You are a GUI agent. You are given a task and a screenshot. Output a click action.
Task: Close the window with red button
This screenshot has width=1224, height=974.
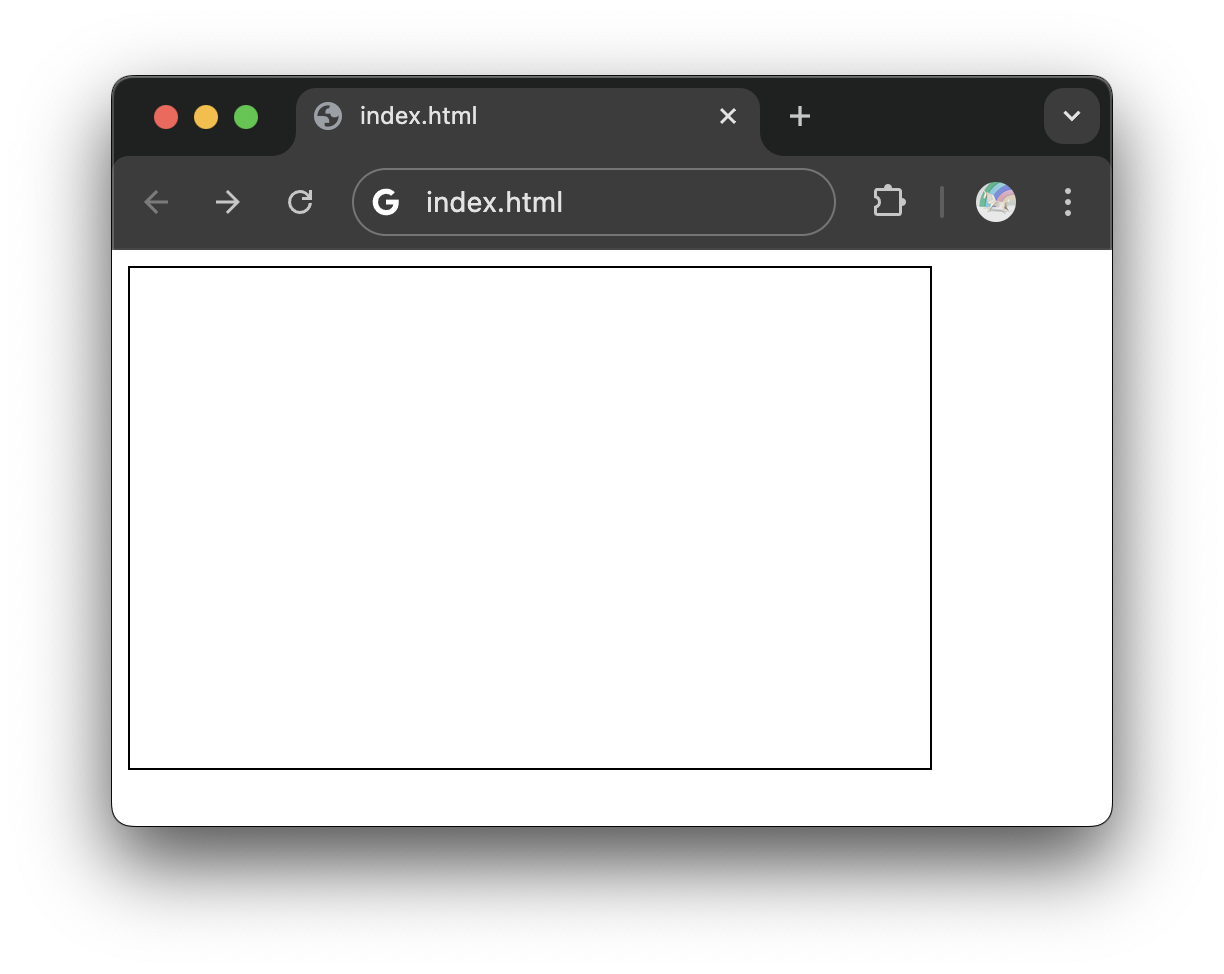click(x=166, y=117)
